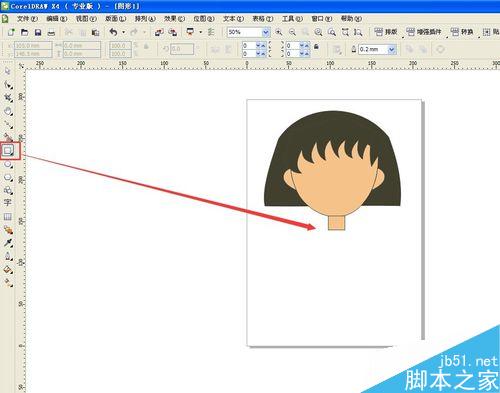
Task: Click the Print icon
Action: coord(51,32)
